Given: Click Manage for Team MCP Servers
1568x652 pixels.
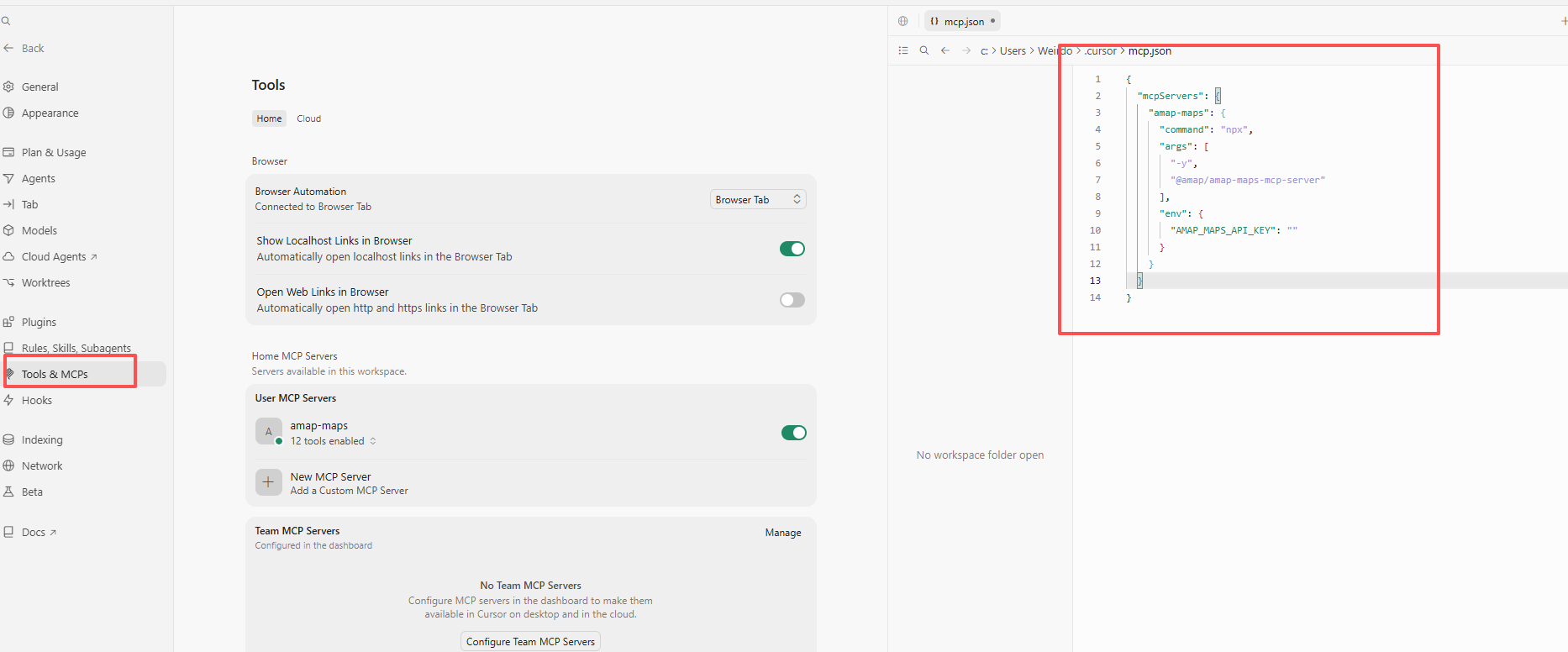Looking at the screenshot, I should [783, 533].
